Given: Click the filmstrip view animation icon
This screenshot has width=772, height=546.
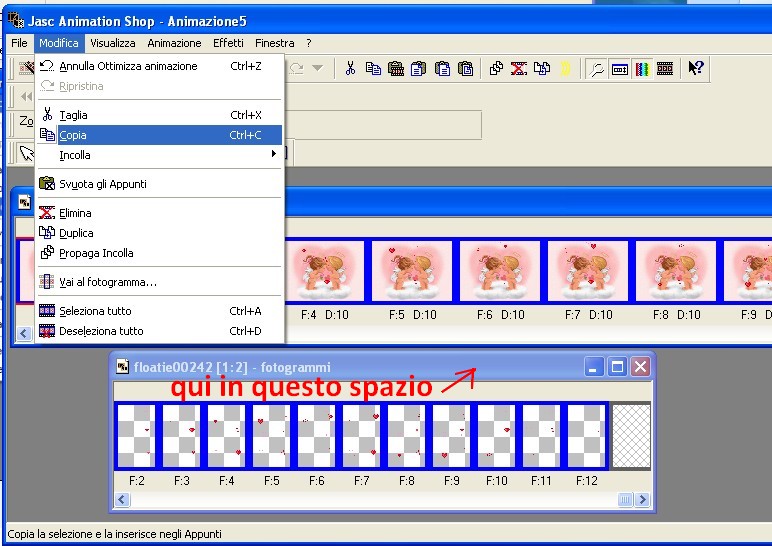Looking at the screenshot, I should 665,68.
